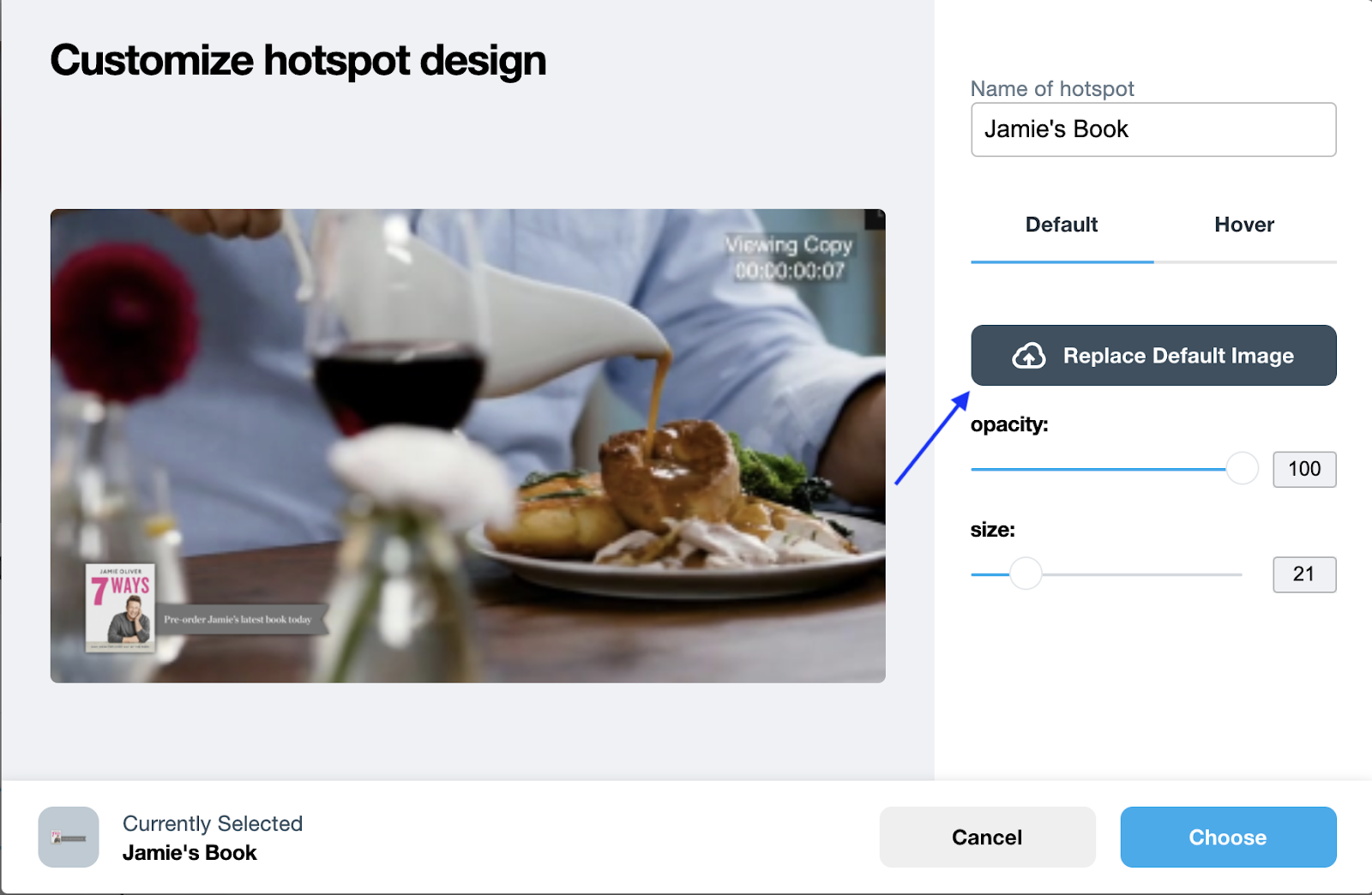This screenshot has width=1372, height=895.
Task: Focus the size value field showing 21
Action: pyautogui.click(x=1304, y=574)
